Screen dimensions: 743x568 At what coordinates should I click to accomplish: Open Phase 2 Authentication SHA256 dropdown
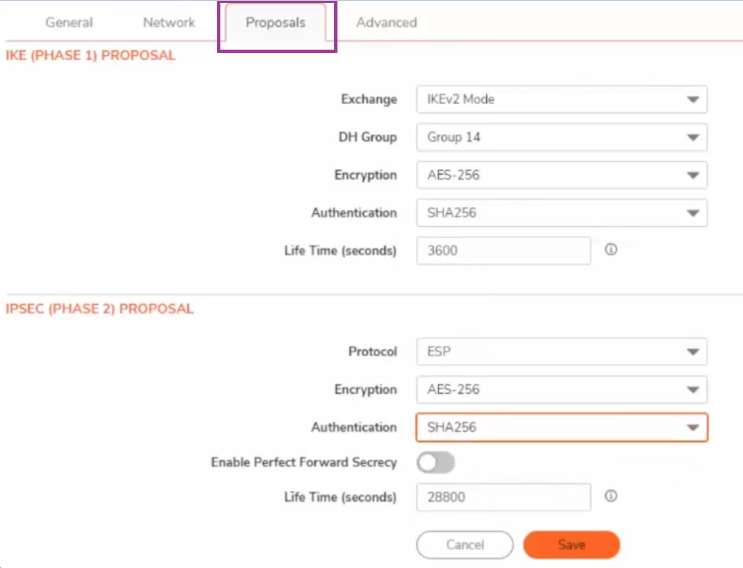click(x=562, y=427)
